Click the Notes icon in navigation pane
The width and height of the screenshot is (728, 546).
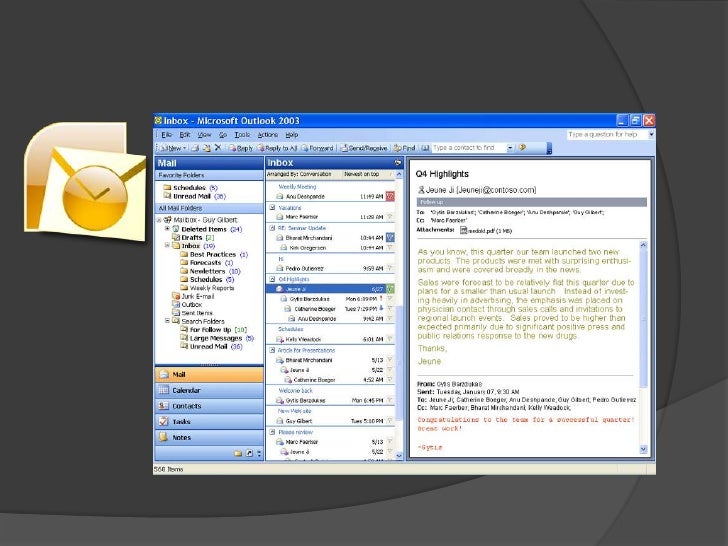(x=163, y=437)
